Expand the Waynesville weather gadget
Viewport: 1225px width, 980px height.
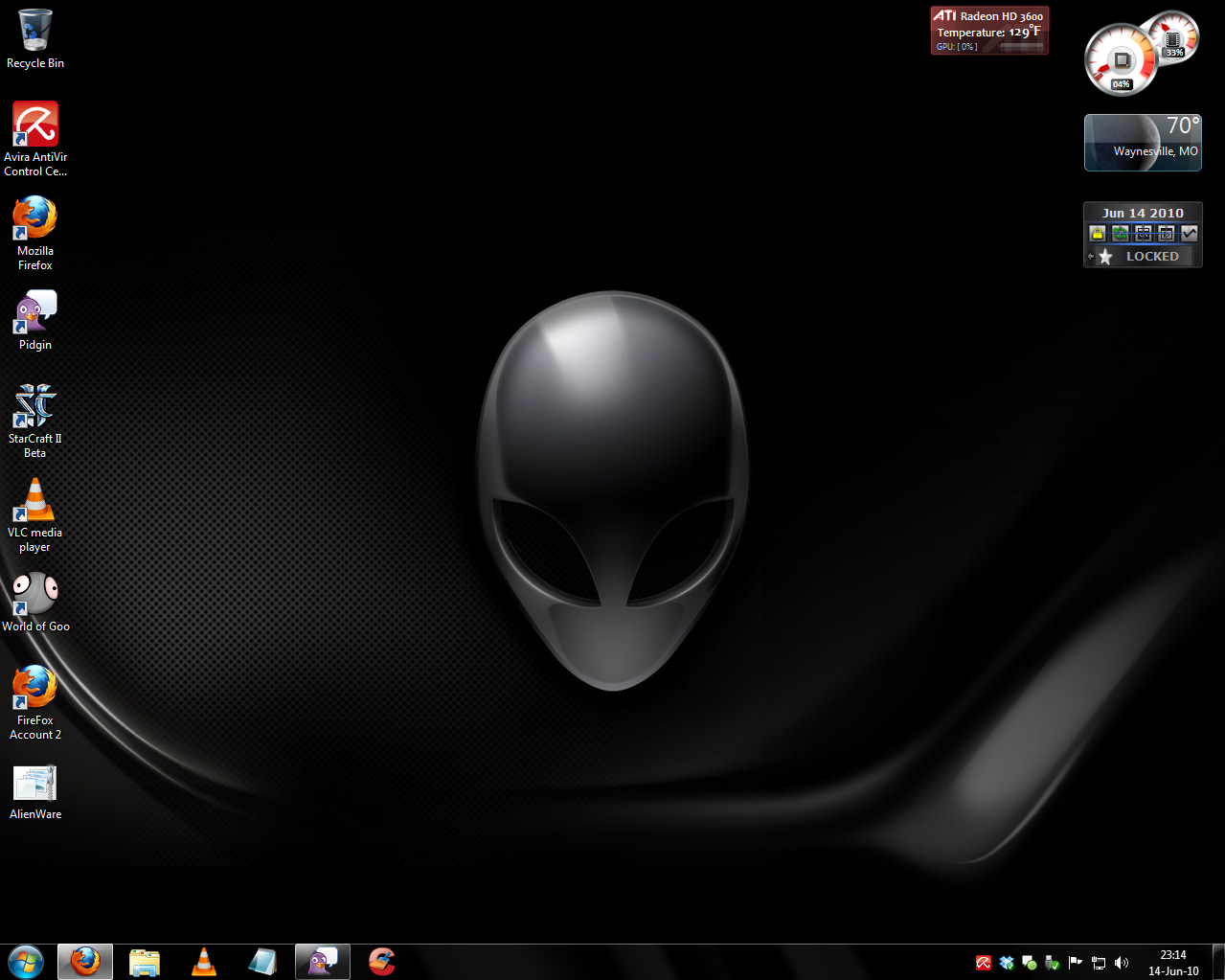[1142, 142]
